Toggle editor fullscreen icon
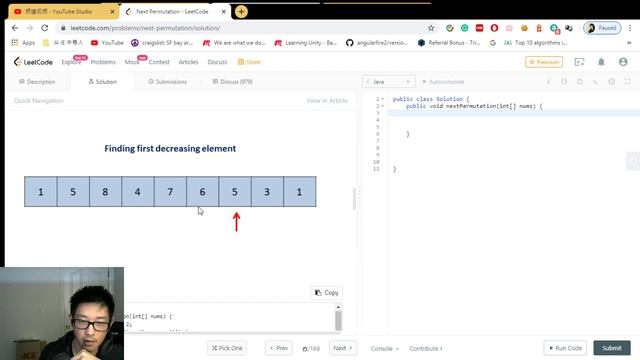640x360 pixels. coord(627,82)
